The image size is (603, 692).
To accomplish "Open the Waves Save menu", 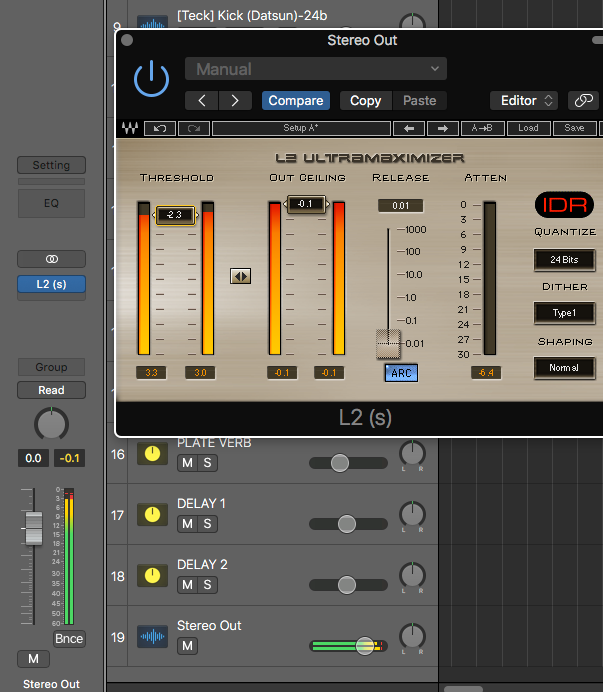I will click(574, 128).
